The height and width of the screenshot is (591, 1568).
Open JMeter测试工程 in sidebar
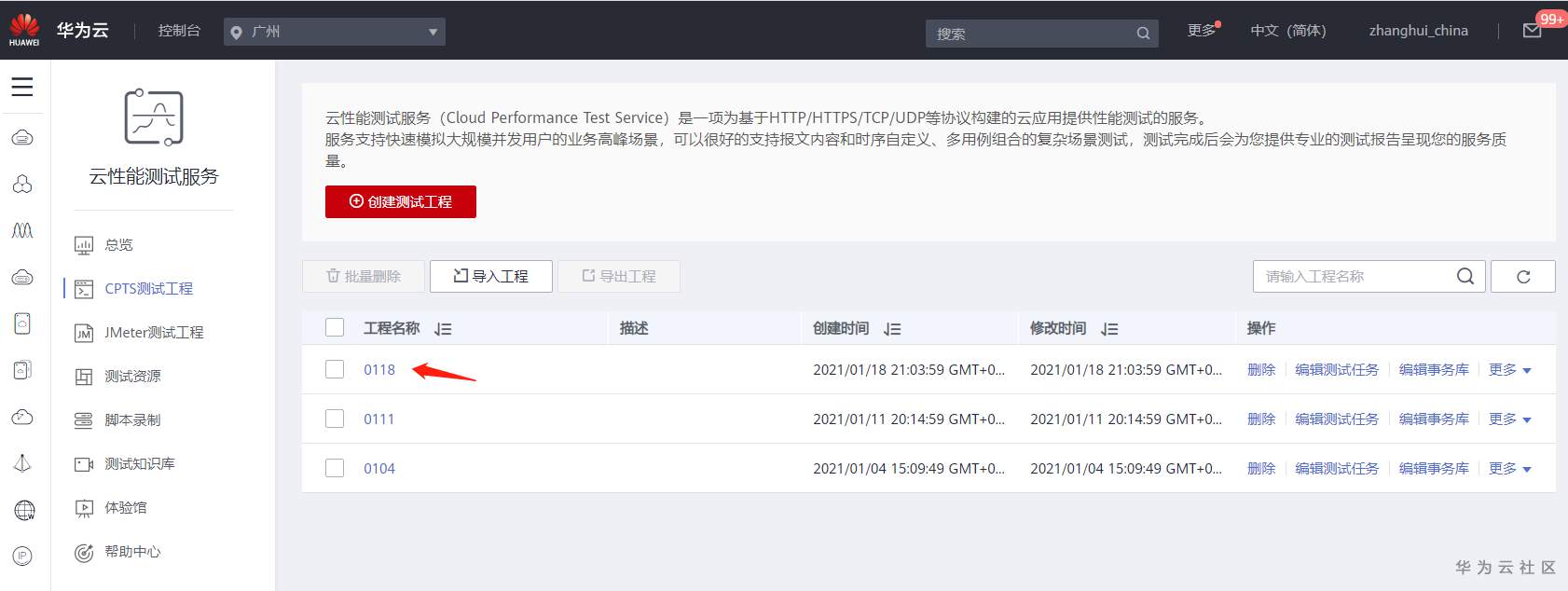pyautogui.click(x=153, y=333)
